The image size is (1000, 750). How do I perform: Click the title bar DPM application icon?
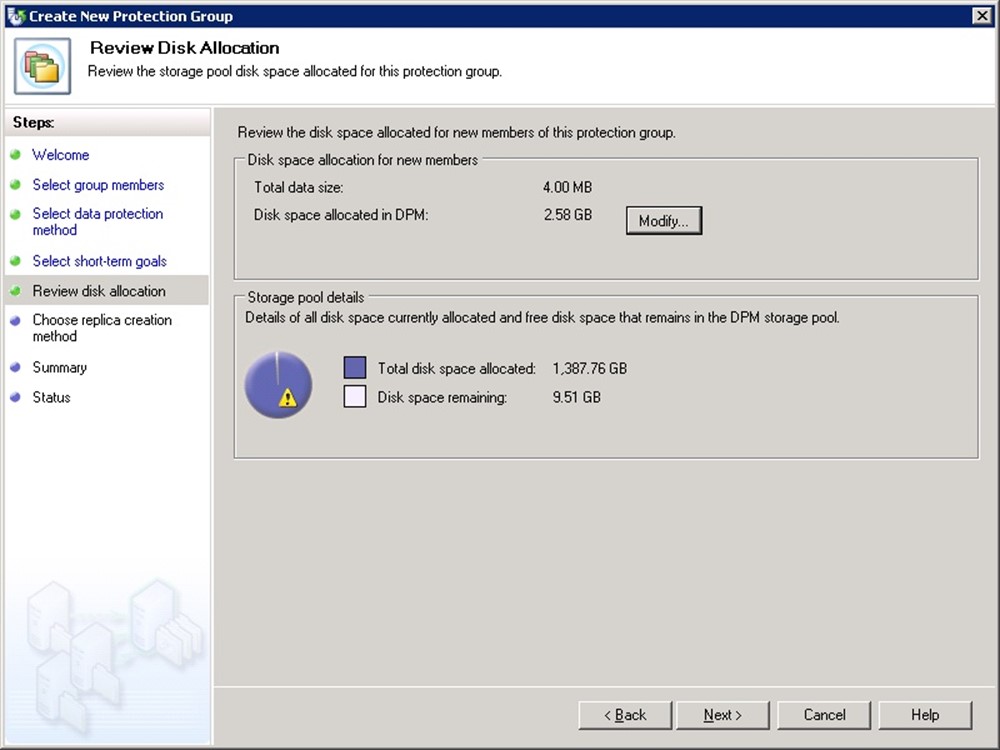pyautogui.click(x=15, y=16)
